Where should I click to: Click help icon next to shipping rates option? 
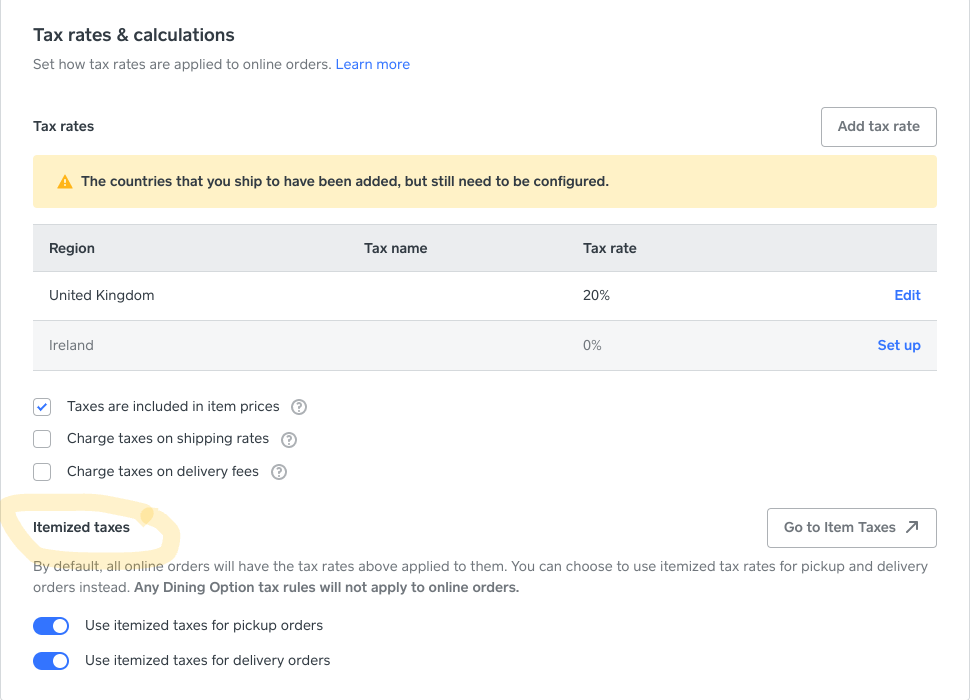coord(289,439)
